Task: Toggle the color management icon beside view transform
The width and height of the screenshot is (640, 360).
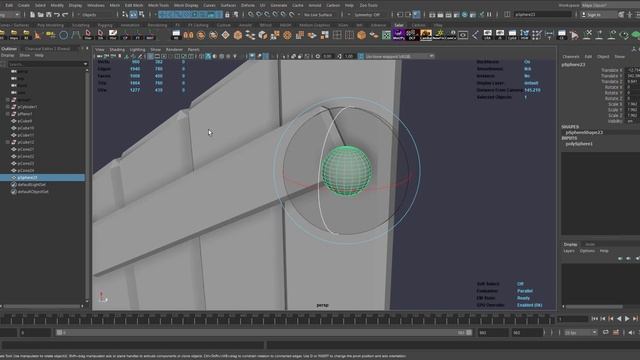Action: click(361, 56)
